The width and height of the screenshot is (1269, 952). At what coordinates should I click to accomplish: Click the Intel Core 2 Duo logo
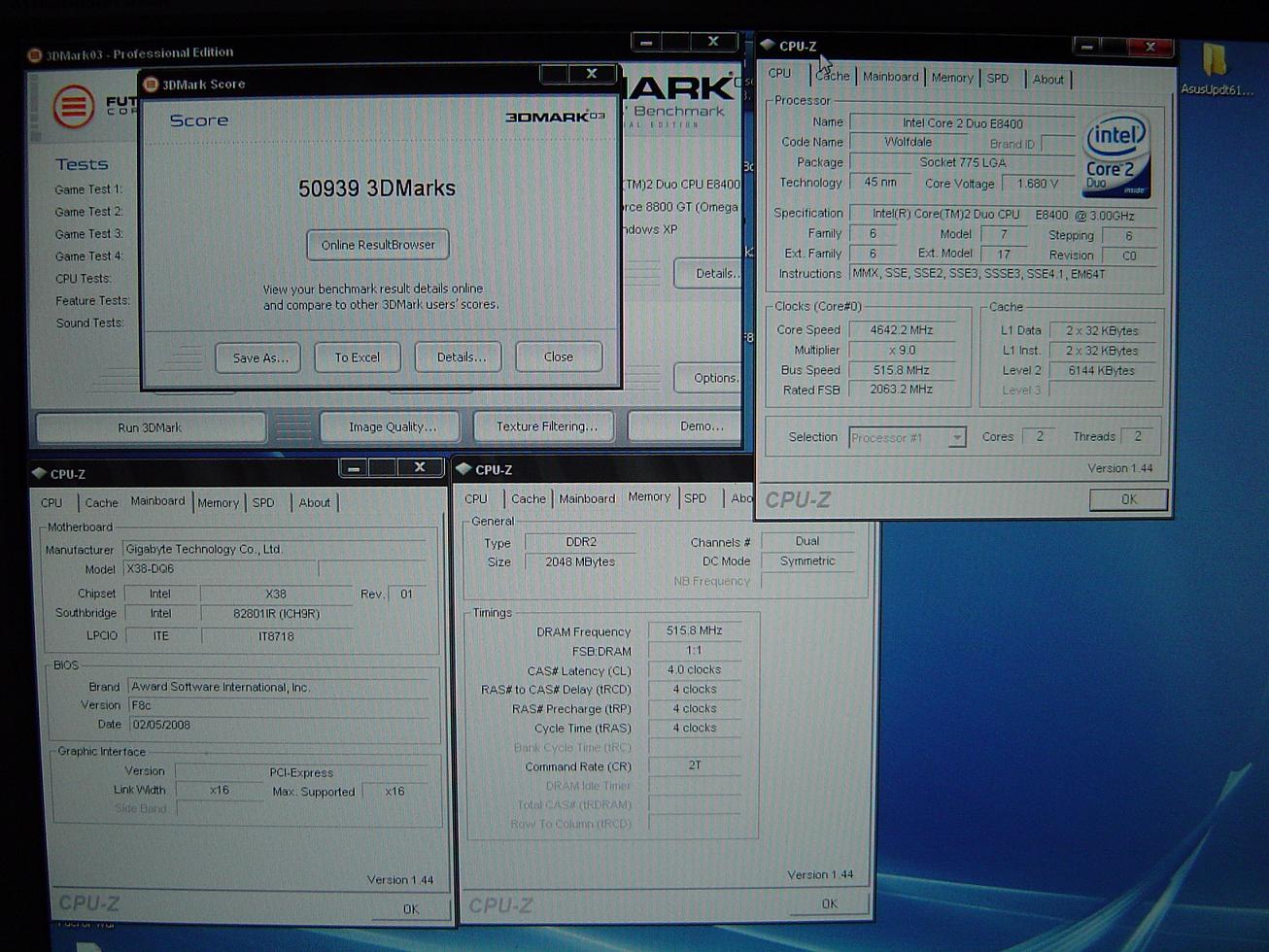(x=1117, y=156)
